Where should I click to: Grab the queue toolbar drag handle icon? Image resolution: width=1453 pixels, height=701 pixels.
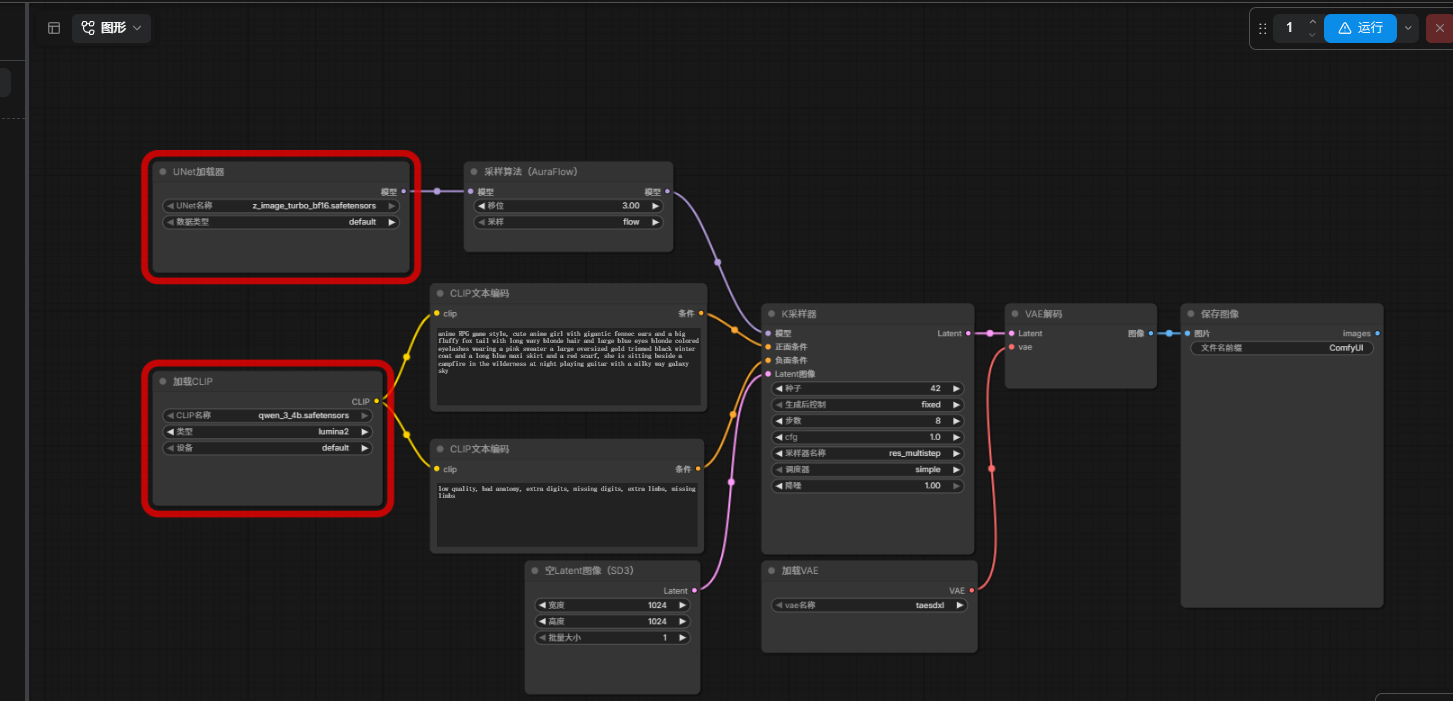[x=1262, y=28]
